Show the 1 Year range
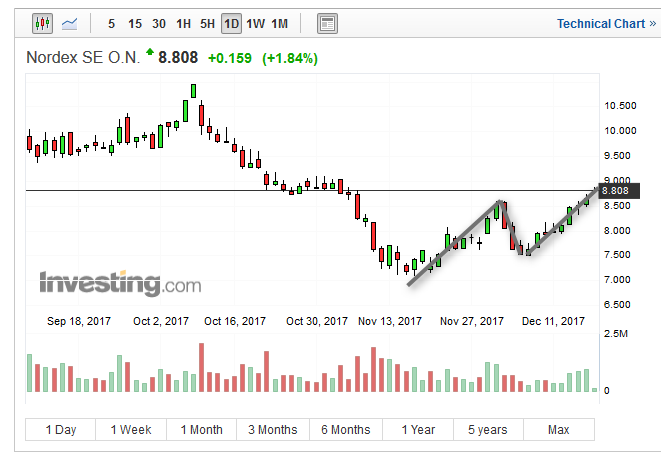 coord(418,429)
